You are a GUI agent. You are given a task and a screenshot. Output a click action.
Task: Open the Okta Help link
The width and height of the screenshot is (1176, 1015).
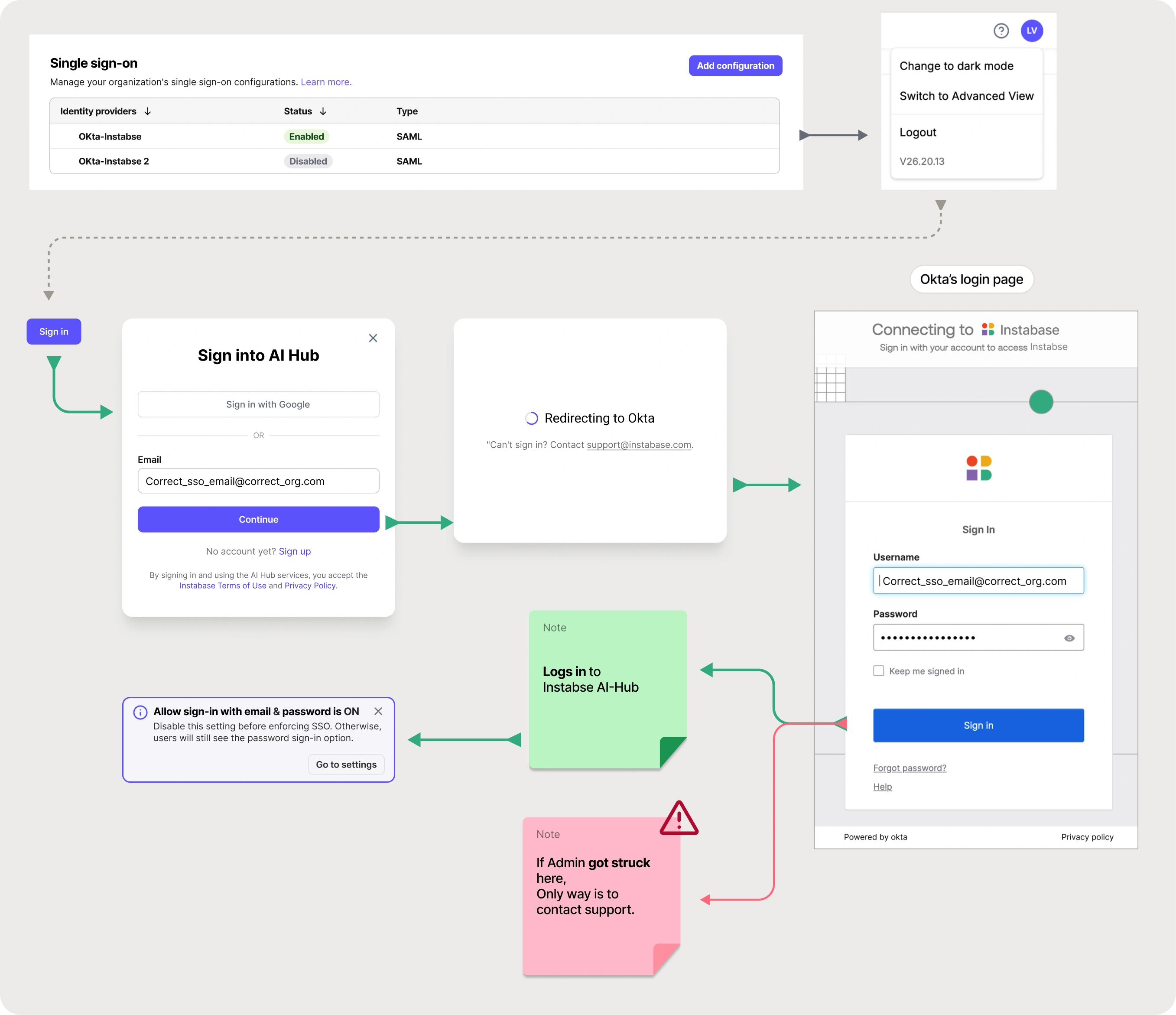coord(883,786)
